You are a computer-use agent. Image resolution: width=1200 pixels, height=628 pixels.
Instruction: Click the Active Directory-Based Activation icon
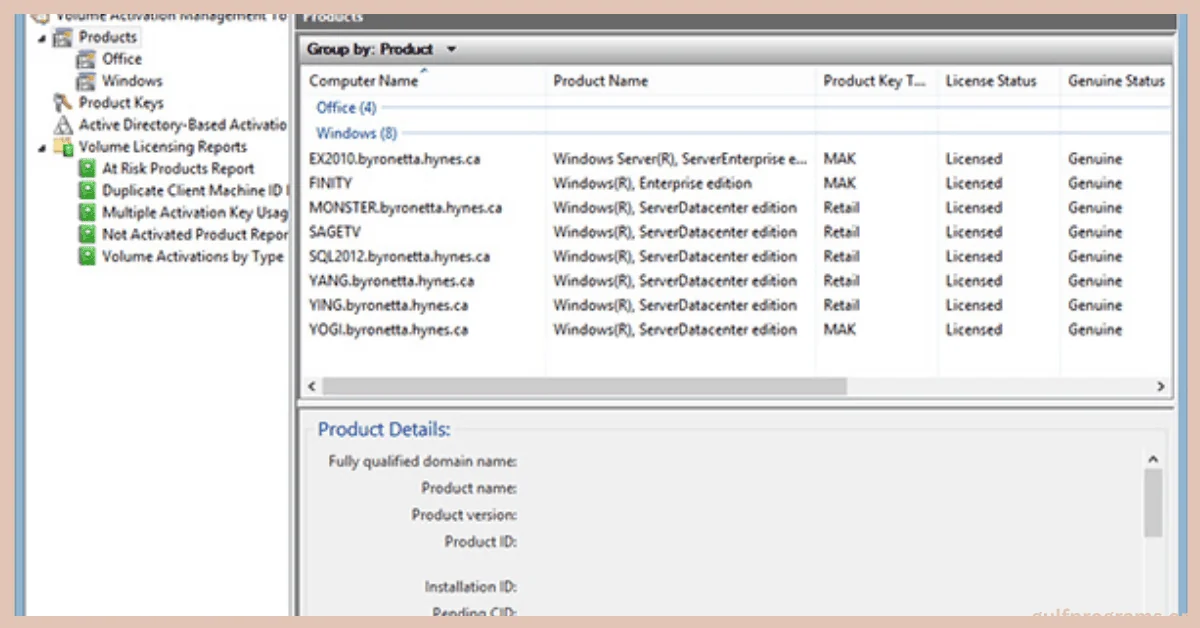pyautogui.click(x=63, y=125)
